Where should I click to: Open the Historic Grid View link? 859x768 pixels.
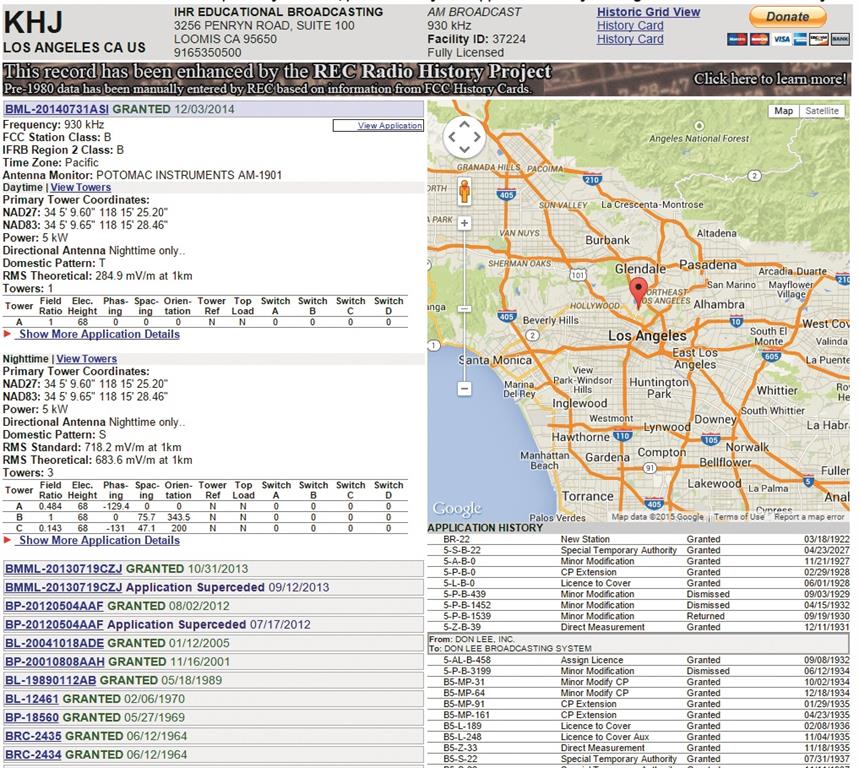point(648,12)
